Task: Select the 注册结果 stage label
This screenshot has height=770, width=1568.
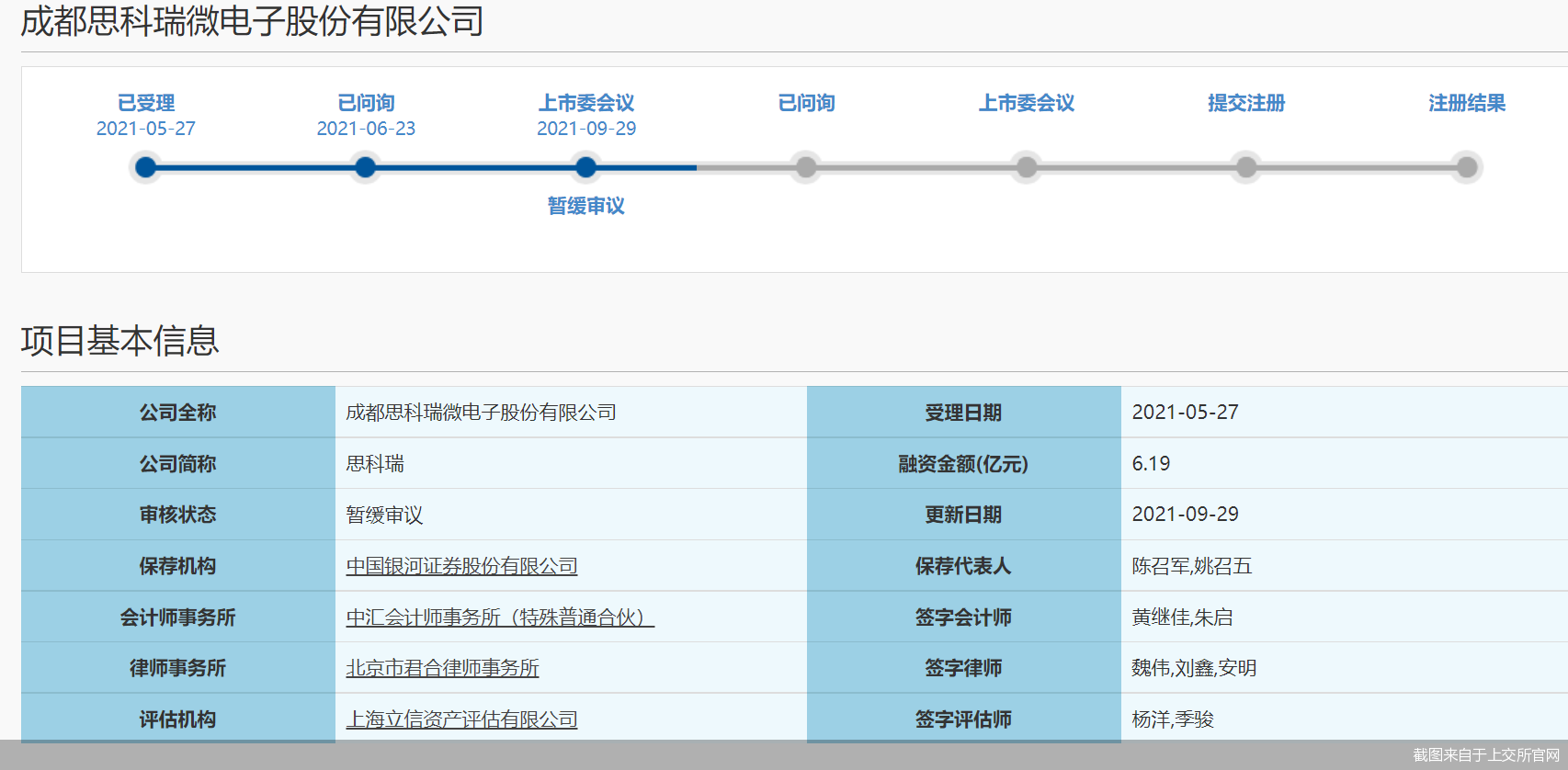Action: click(1467, 103)
